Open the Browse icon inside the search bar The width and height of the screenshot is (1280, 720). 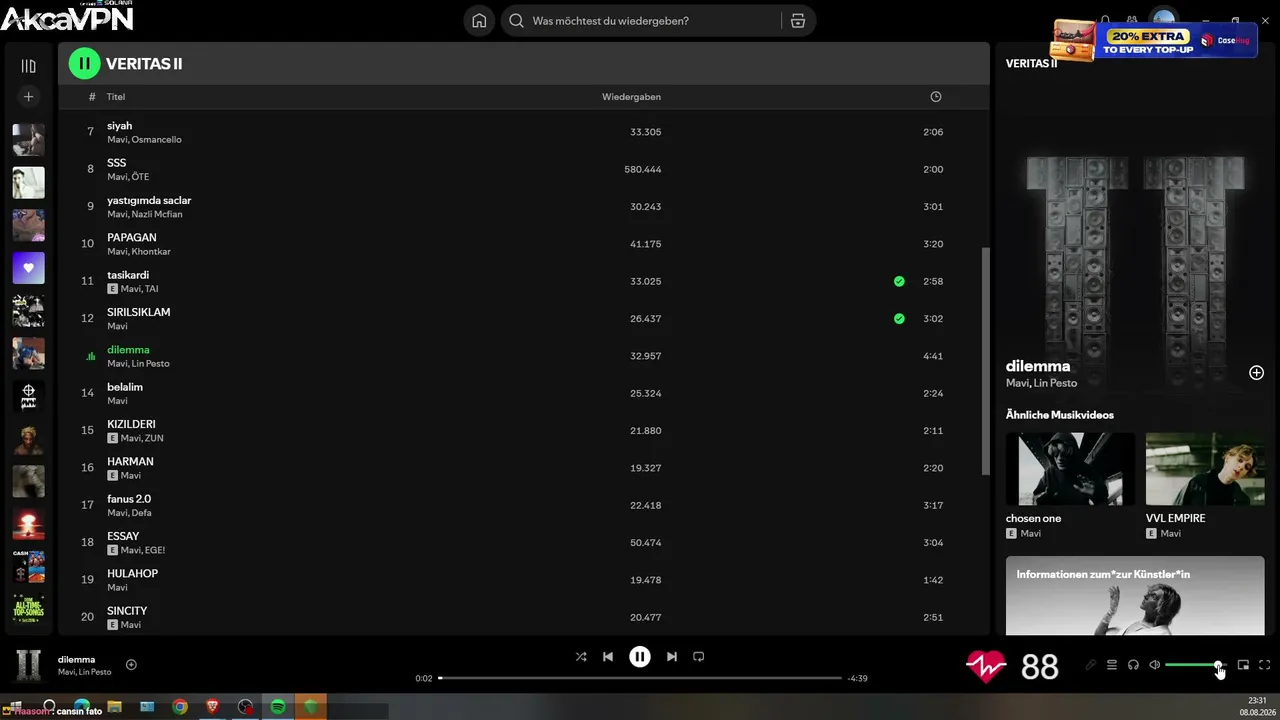pyautogui.click(x=797, y=21)
